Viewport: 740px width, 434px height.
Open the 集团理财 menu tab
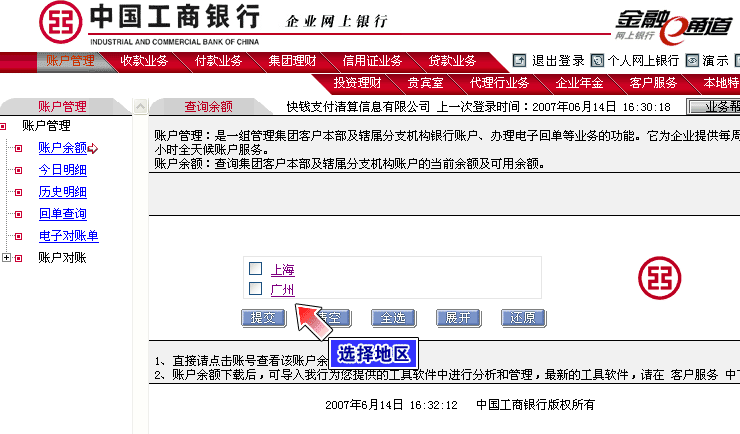[292, 61]
